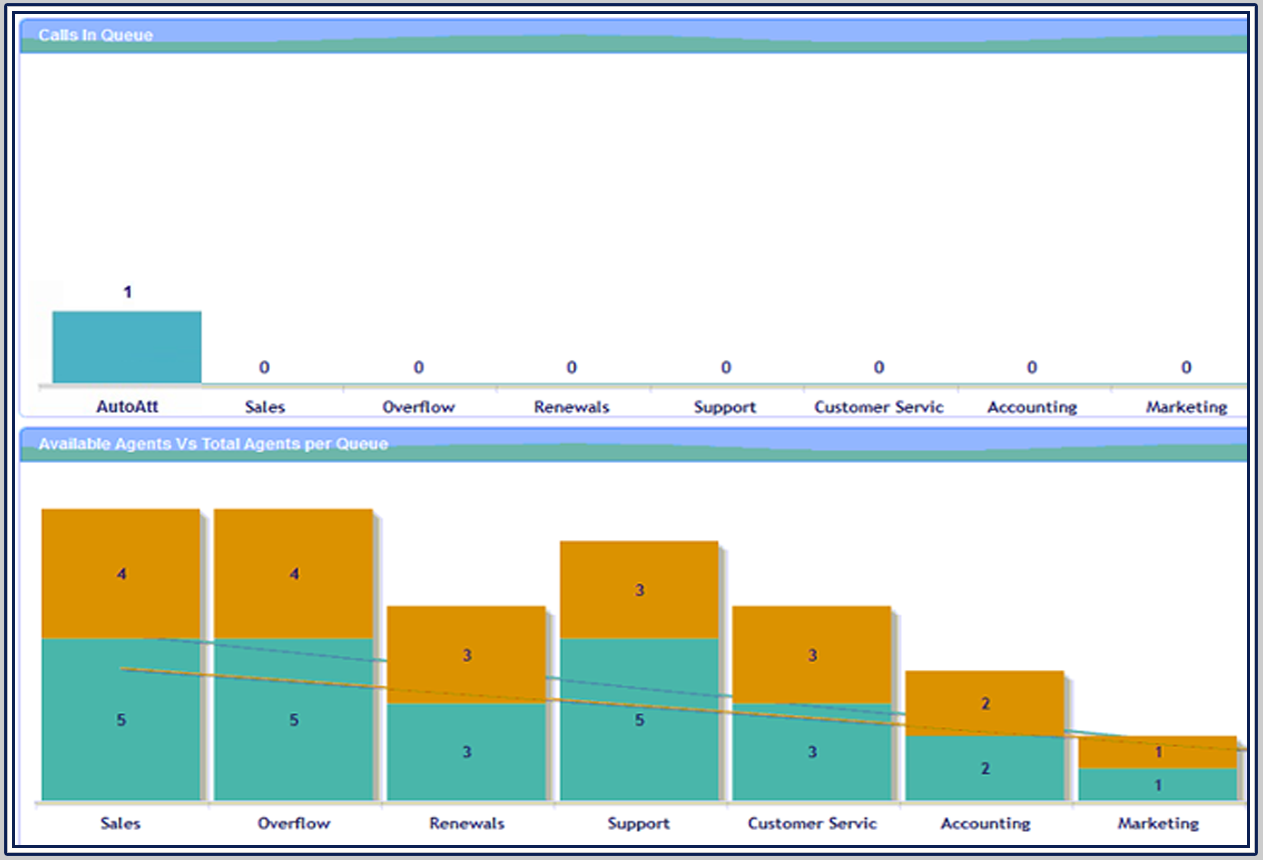Image resolution: width=1263 pixels, height=860 pixels.
Task: Click Accounting label in the agents chart
Action: tap(985, 823)
